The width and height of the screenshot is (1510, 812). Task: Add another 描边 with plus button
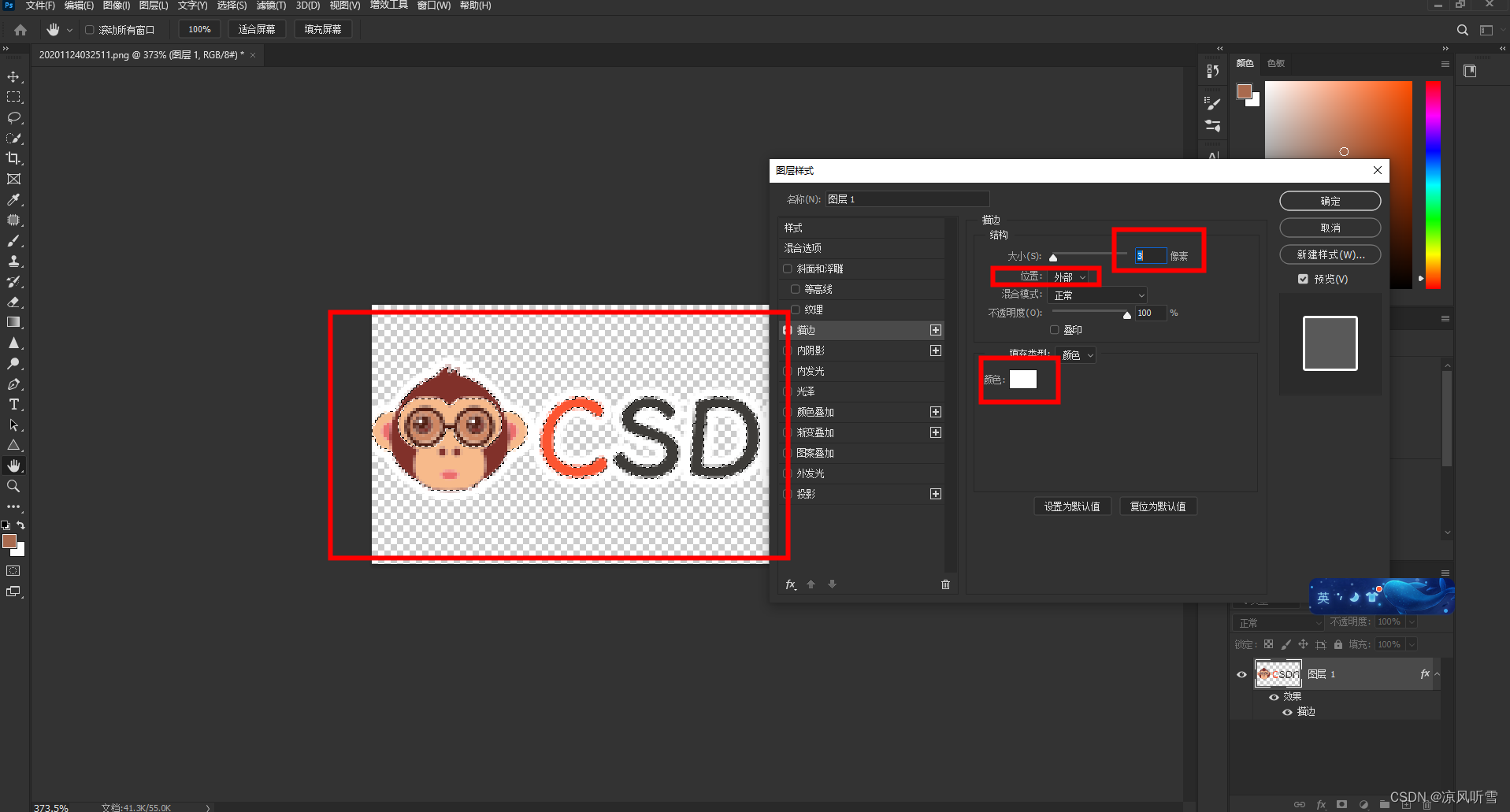[936, 330]
